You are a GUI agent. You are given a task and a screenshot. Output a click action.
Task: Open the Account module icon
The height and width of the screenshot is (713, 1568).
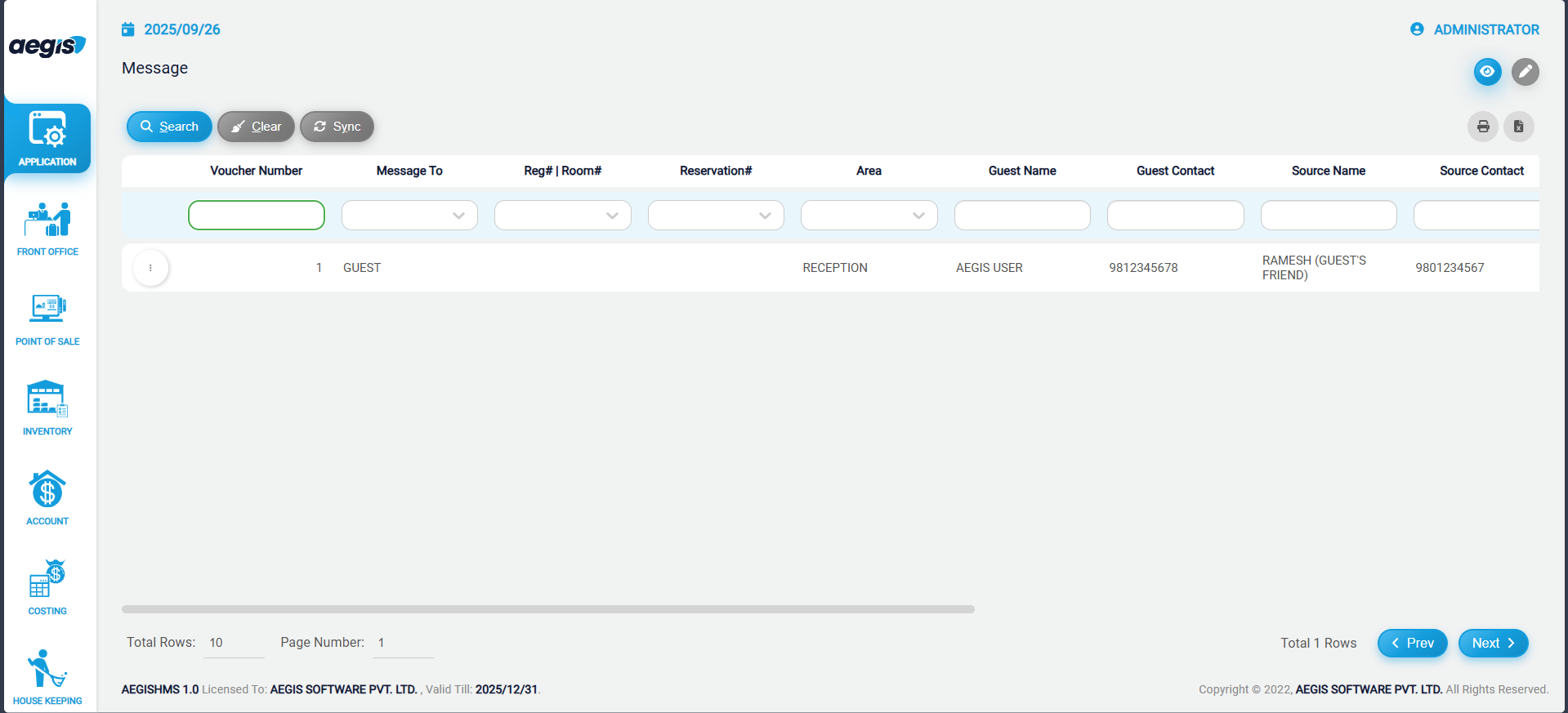(x=47, y=490)
